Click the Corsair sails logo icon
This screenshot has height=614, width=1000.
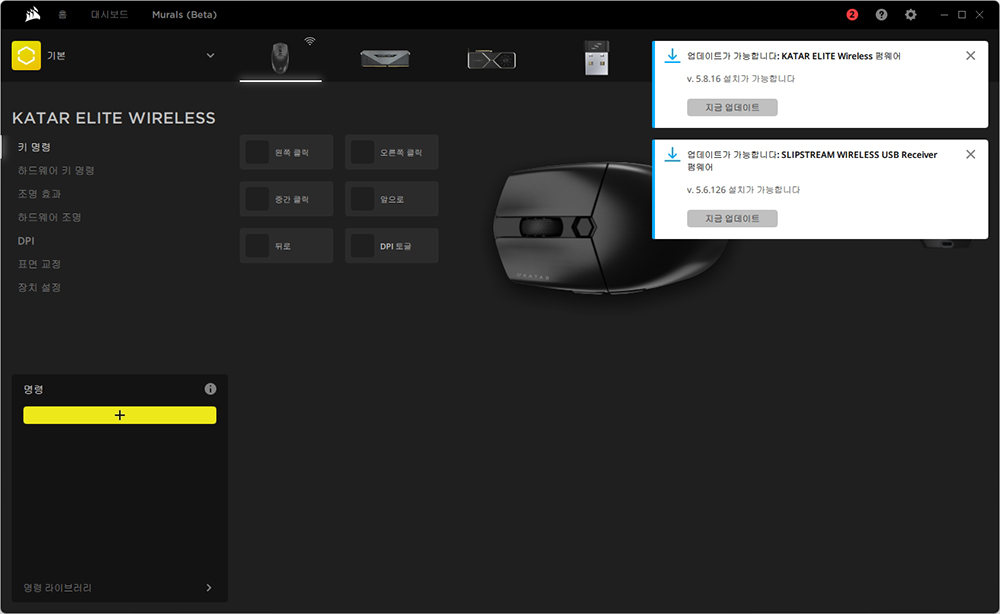pos(33,14)
